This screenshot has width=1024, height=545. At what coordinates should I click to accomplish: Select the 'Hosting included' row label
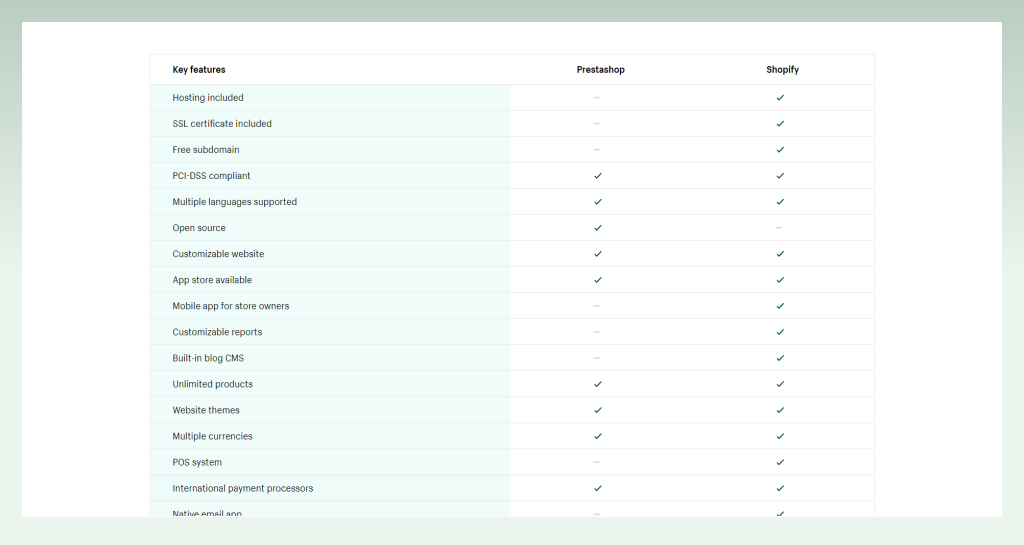pyautogui.click(x=208, y=97)
